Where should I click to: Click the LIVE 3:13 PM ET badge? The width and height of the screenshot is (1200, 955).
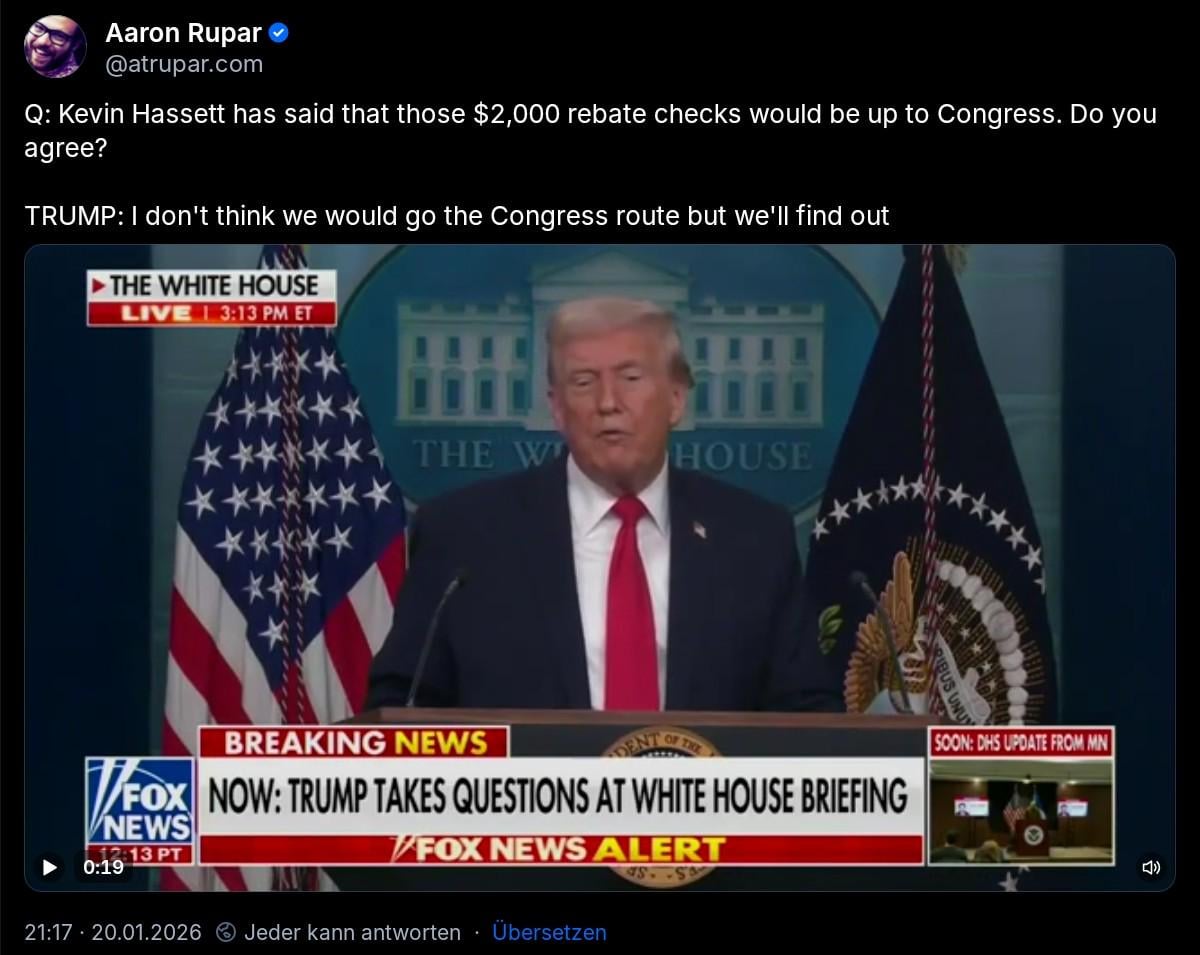click(x=211, y=313)
